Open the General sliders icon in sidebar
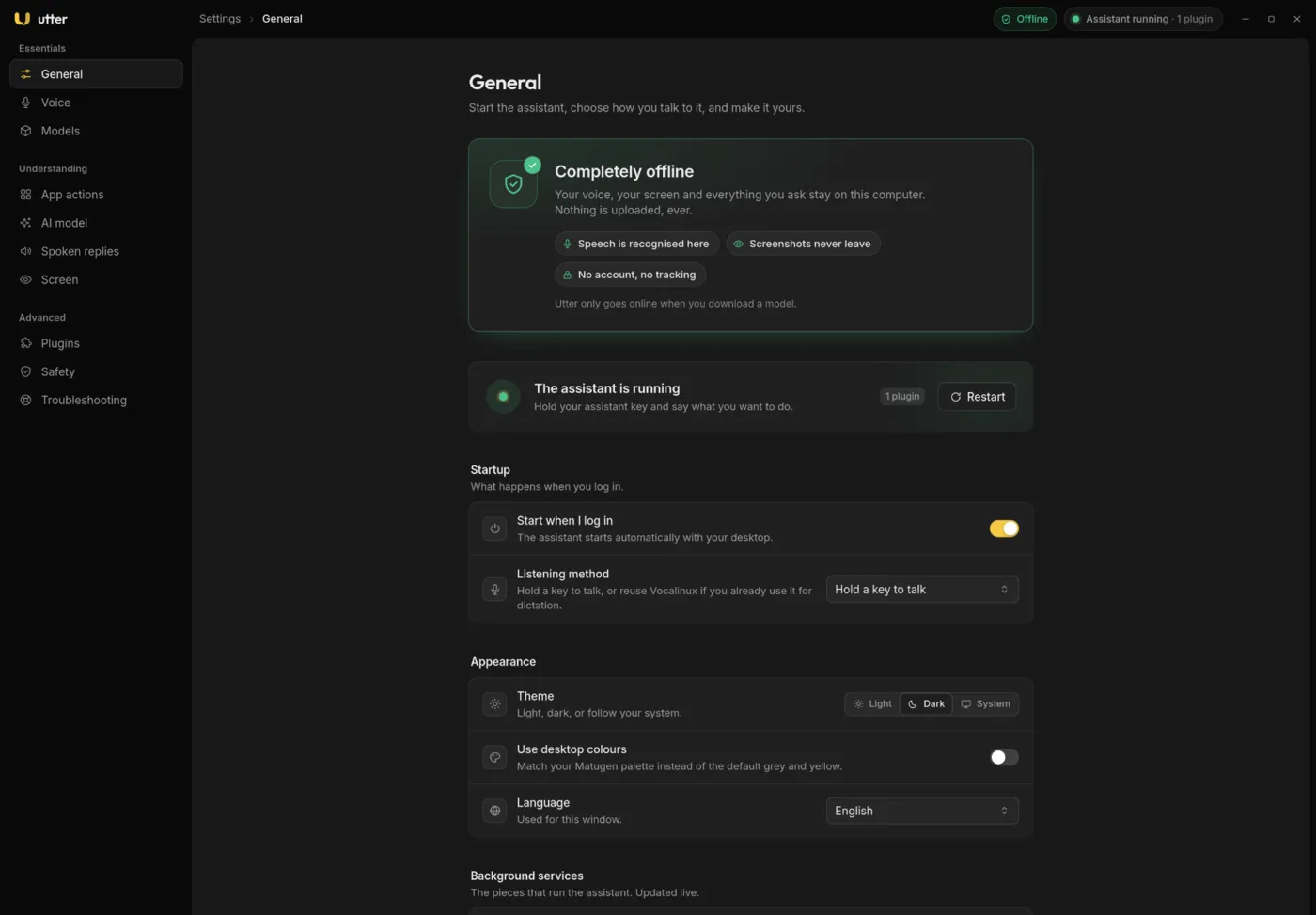Viewport: 1316px width, 915px height. (26, 74)
